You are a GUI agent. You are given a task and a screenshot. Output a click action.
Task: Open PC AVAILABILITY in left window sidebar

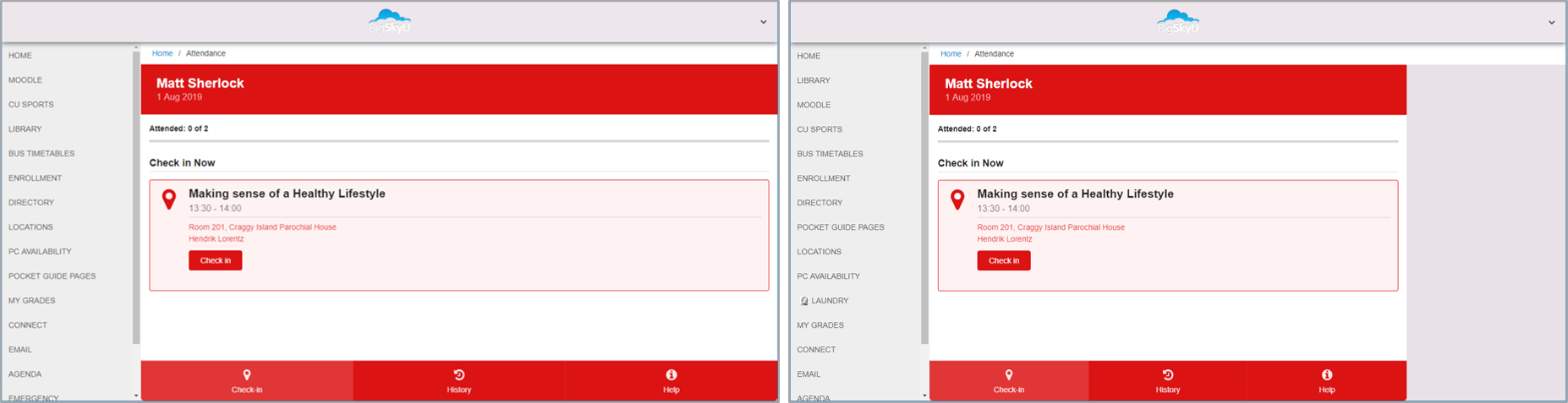coord(40,252)
